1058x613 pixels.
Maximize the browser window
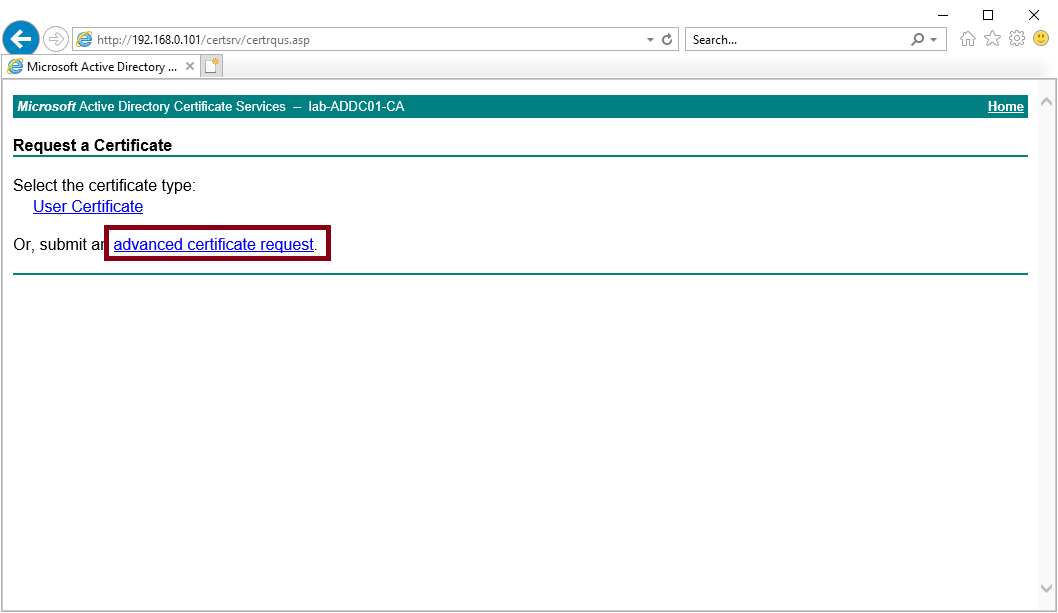click(x=988, y=15)
